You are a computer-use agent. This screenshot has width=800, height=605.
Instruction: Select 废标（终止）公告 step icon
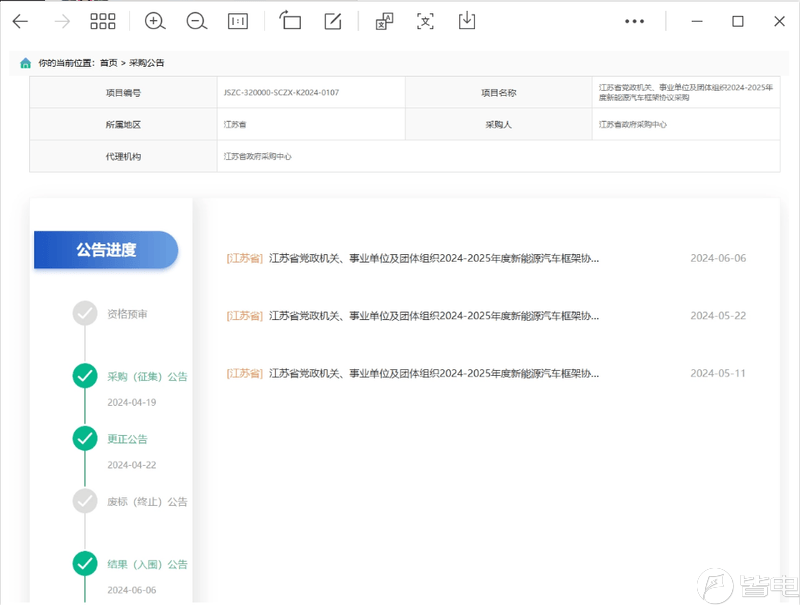click(x=85, y=501)
